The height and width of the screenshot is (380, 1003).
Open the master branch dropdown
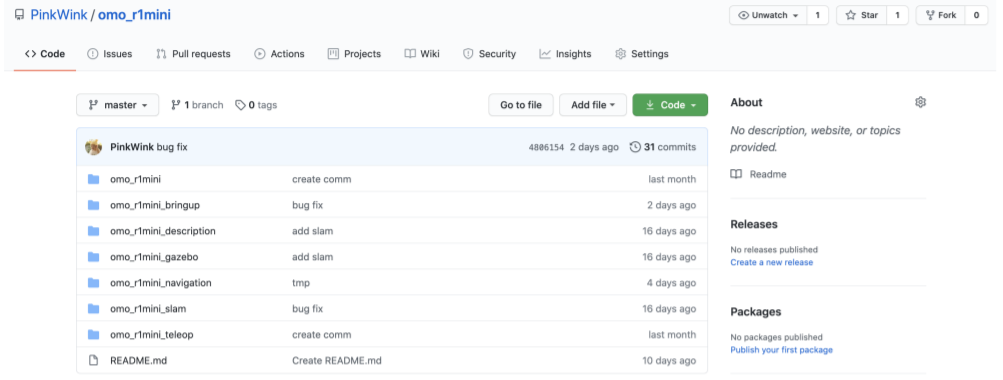click(x=118, y=105)
